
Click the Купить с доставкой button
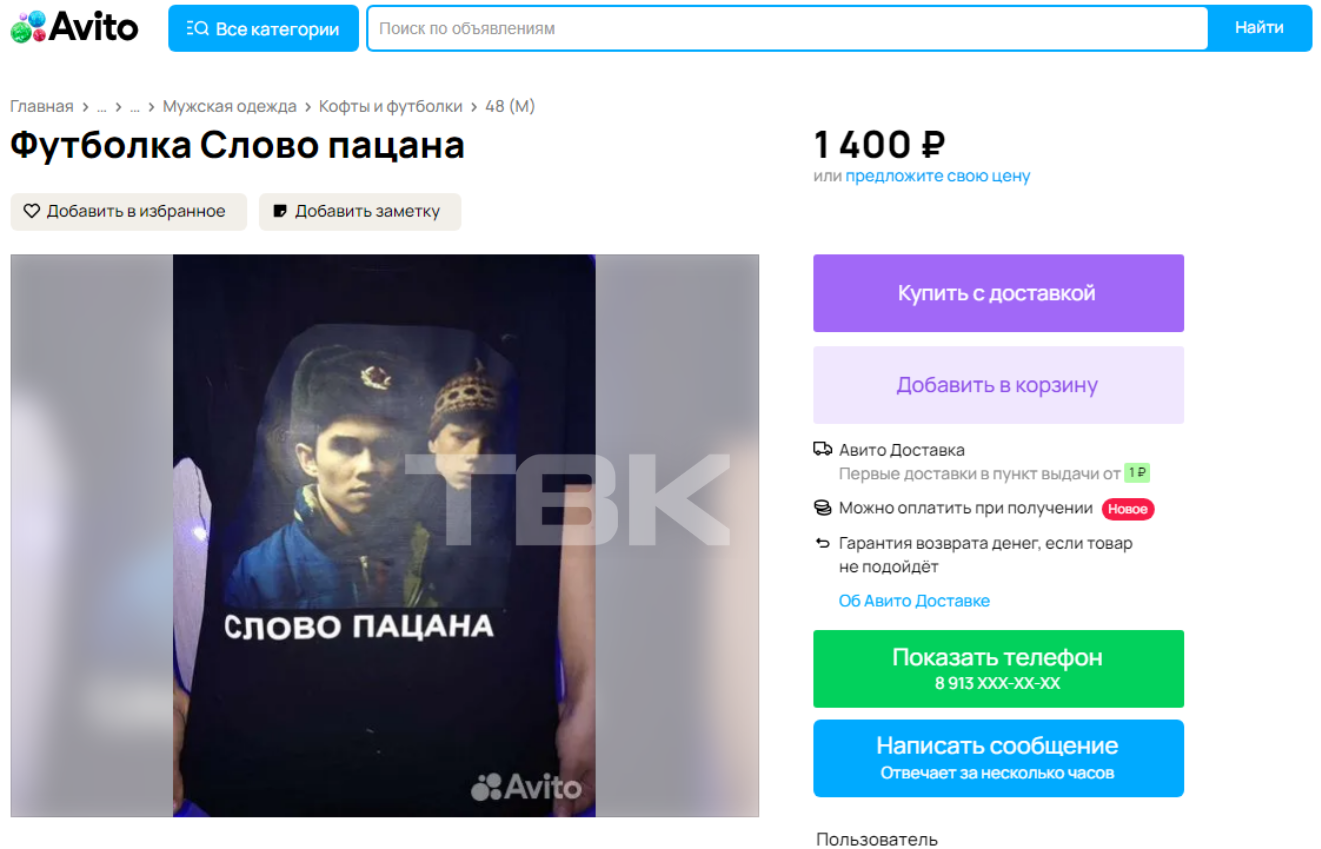(998, 293)
